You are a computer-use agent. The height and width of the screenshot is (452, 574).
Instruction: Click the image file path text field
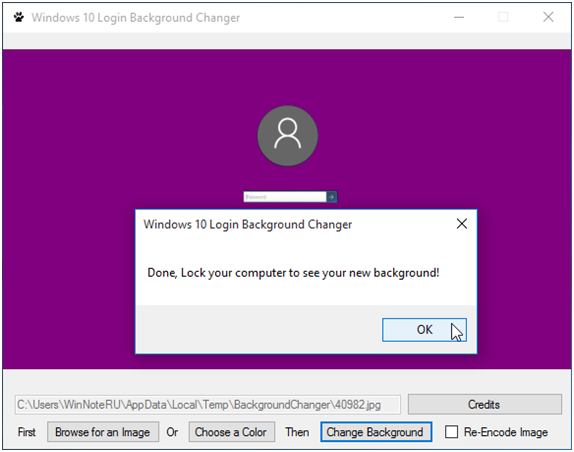208,405
